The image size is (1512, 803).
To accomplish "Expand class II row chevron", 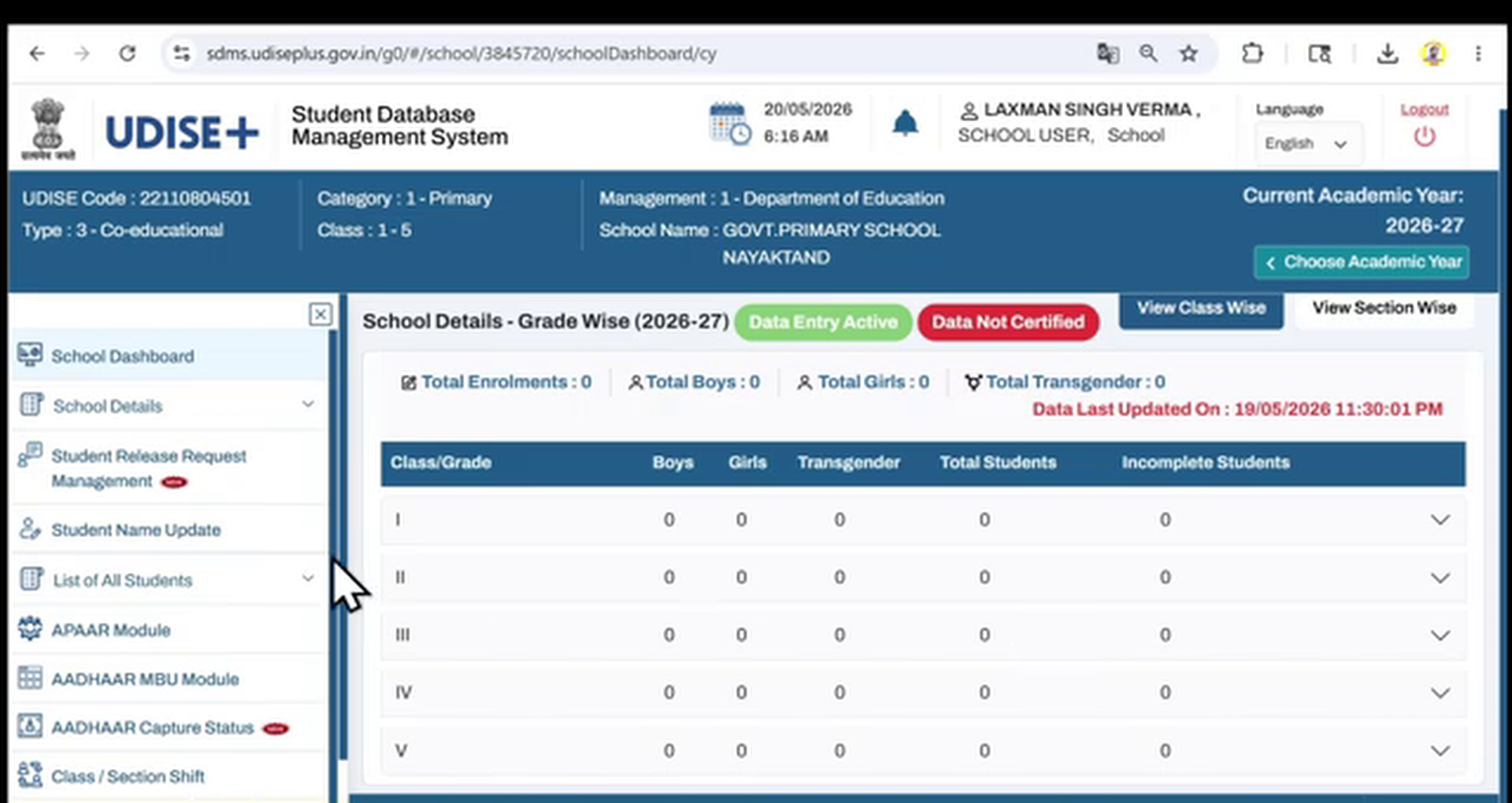I will coord(1440,578).
